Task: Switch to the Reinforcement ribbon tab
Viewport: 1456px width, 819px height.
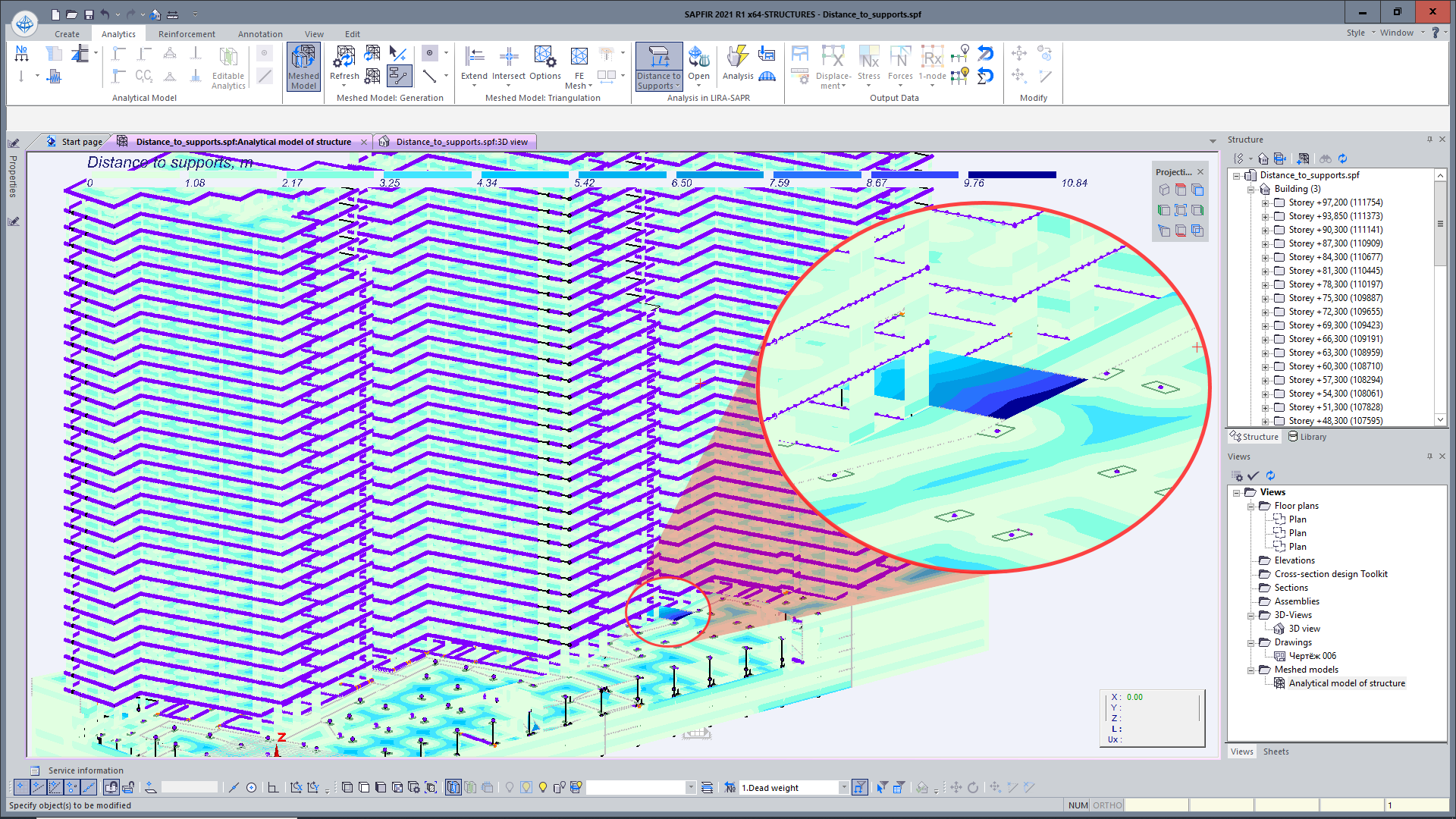Action: coord(187,34)
